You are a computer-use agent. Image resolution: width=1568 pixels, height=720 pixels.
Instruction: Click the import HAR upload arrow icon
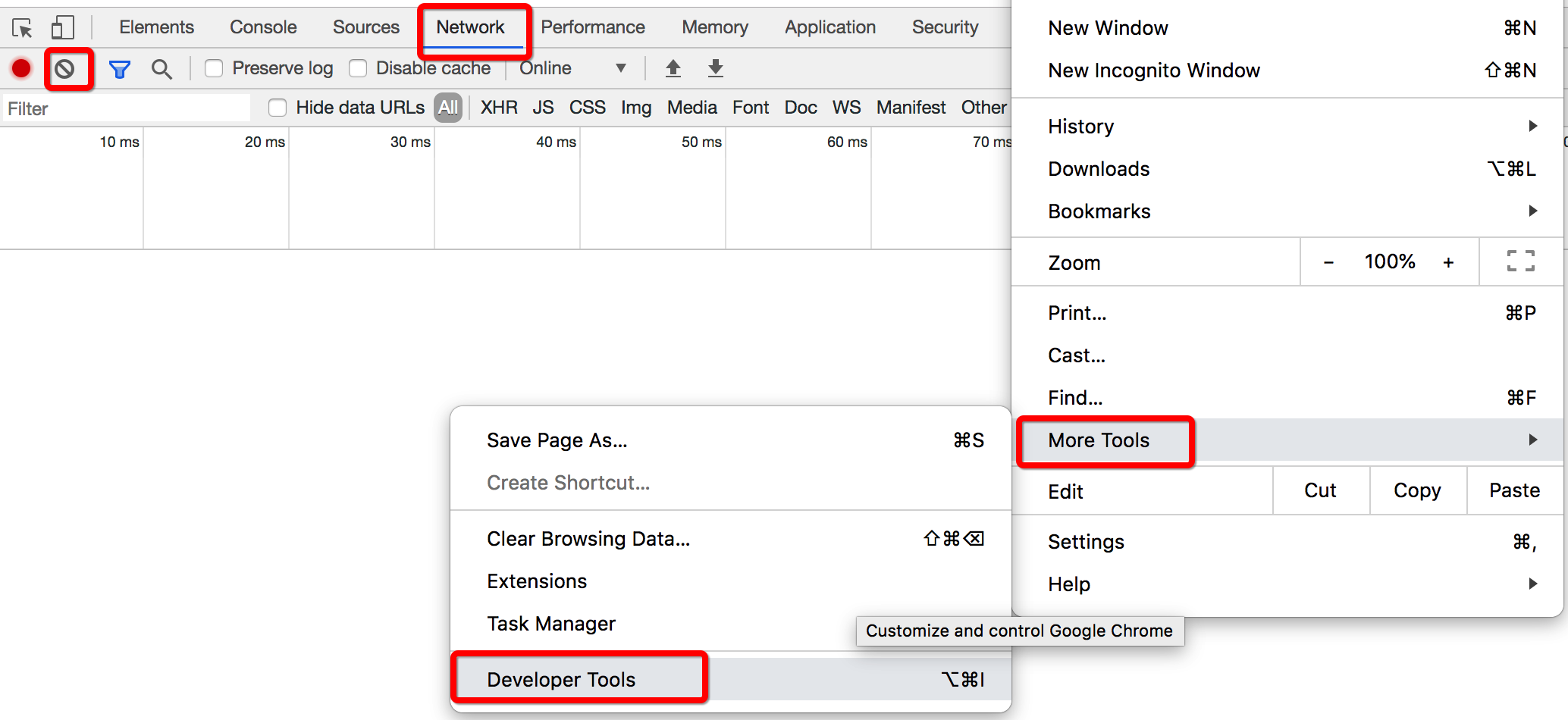(x=673, y=68)
